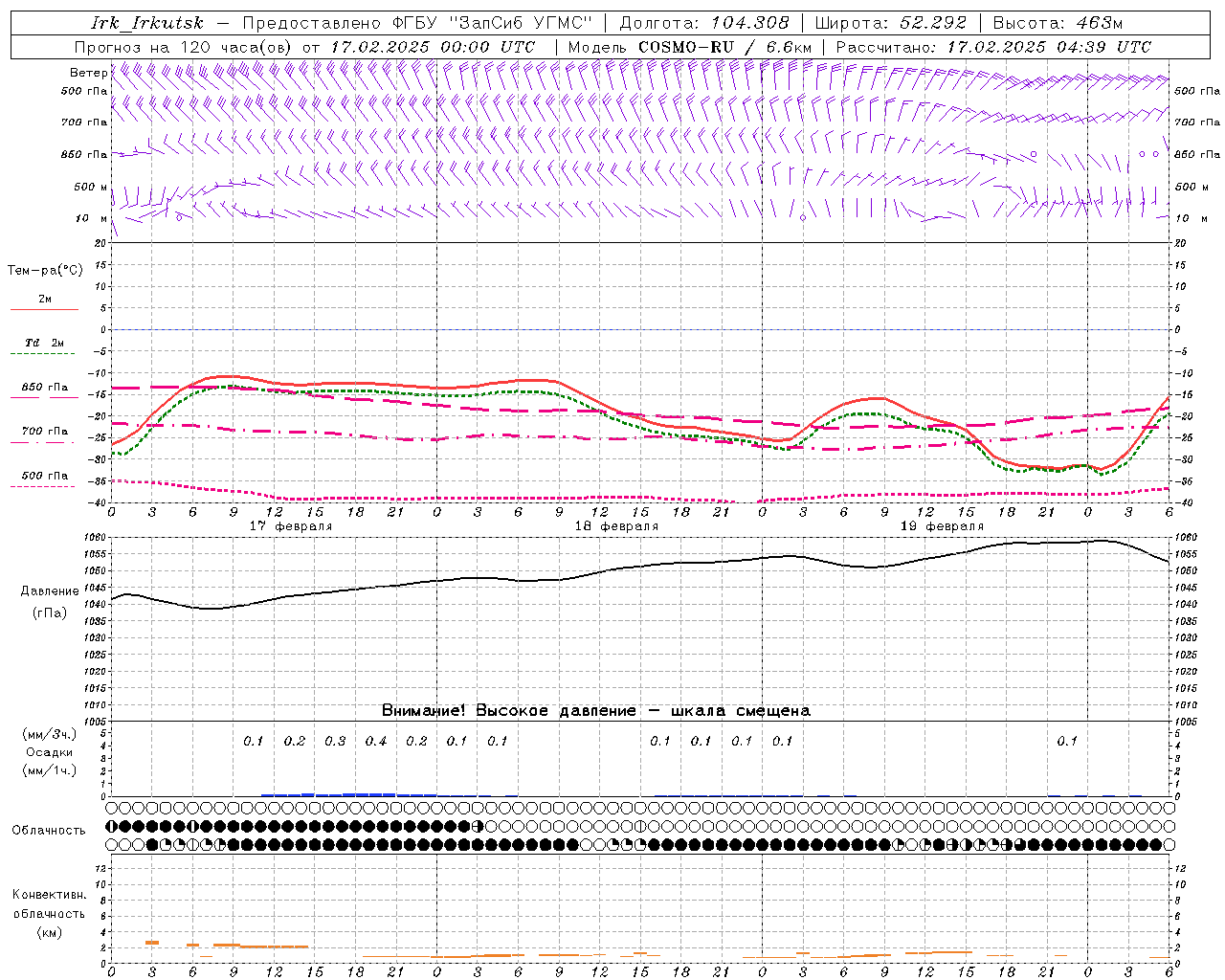Click the '(гПа)' pressure unit label
Image resolution: width=1225 pixels, height=980 pixels.
(x=50, y=613)
